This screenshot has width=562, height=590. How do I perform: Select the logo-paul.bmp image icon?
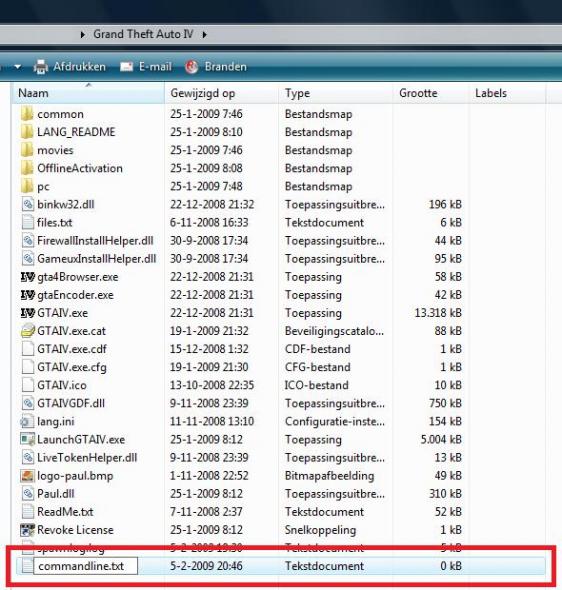(27, 475)
